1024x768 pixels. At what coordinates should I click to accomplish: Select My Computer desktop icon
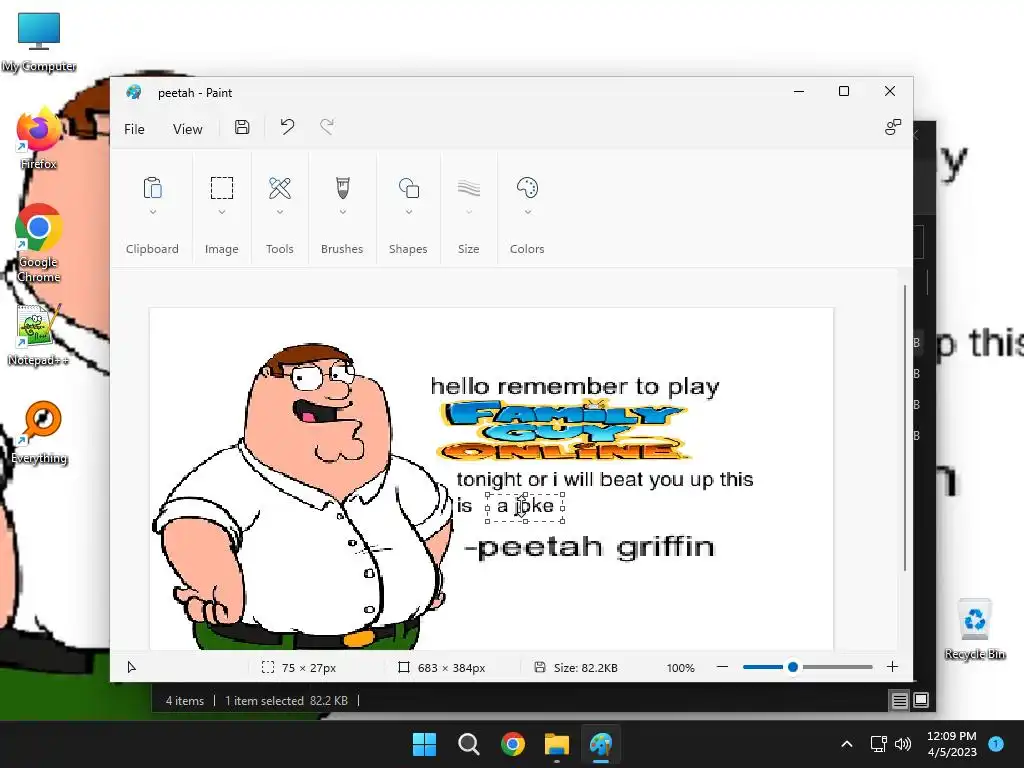tap(39, 42)
